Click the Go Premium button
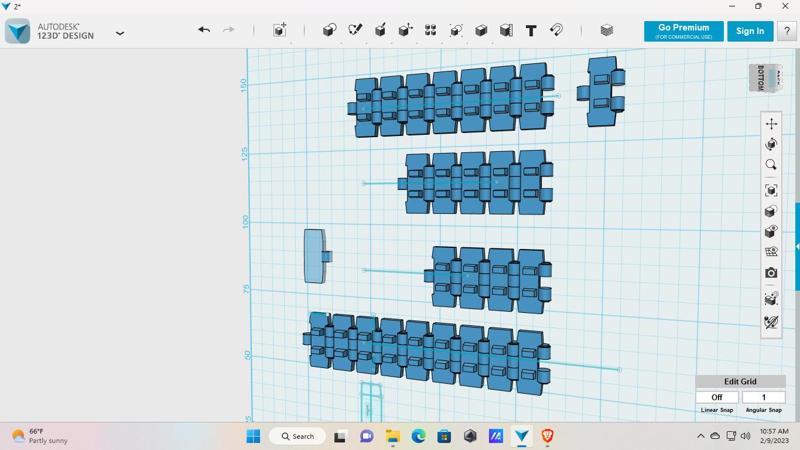This screenshot has width=800, height=450. click(x=683, y=31)
